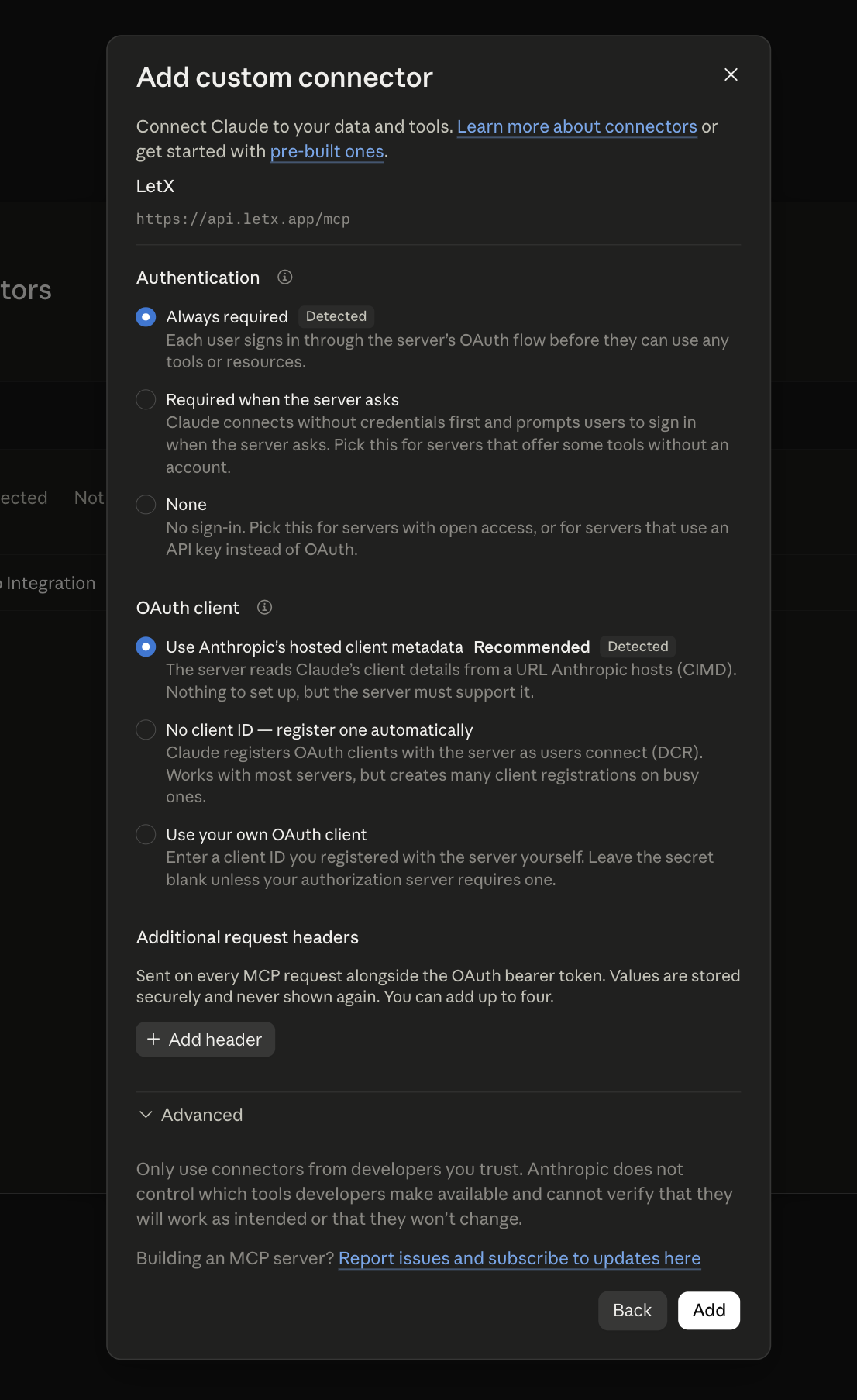The height and width of the screenshot is (1400, 857).
Task: Click the Detected badge next to Always required
Action: click(336, 316)
